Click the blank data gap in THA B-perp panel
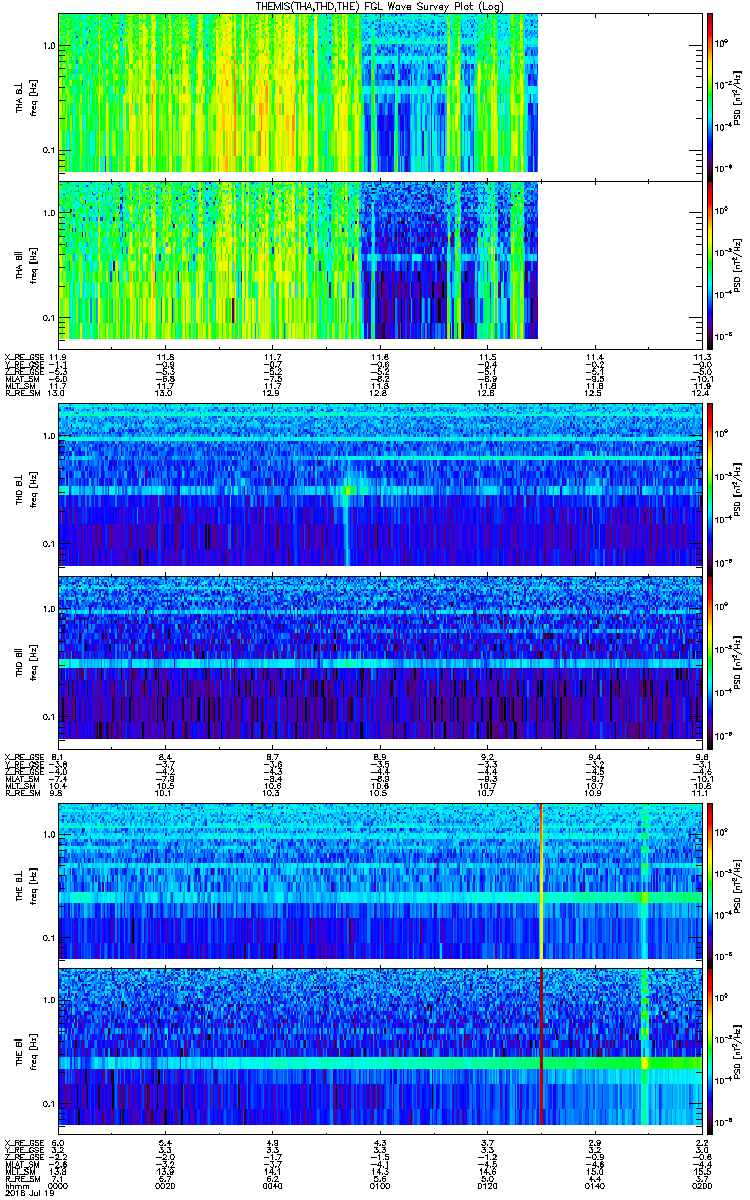This screenshot has height=1200, width=750. pyautogui.click(x=620, y=95)
